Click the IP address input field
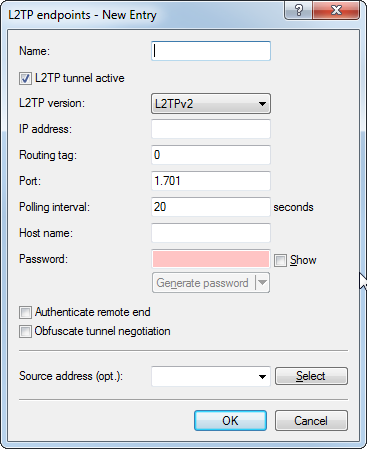The height and width of the screenshot is (449, 367). point(211,129)
